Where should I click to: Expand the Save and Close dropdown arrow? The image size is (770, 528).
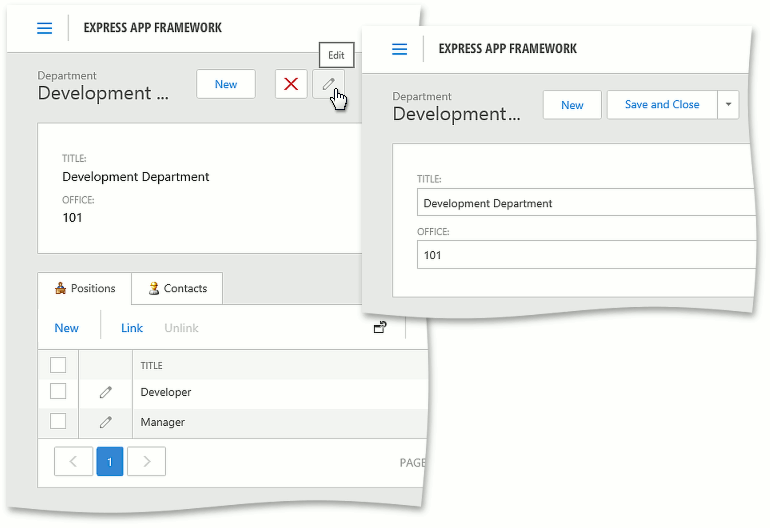click(728, 105)
